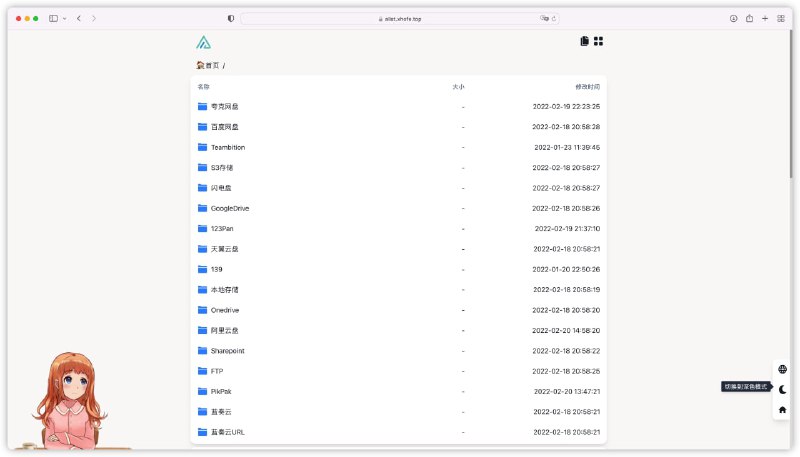Toggle the Safari sidebar
800x457 pixels.
point(53,18)
